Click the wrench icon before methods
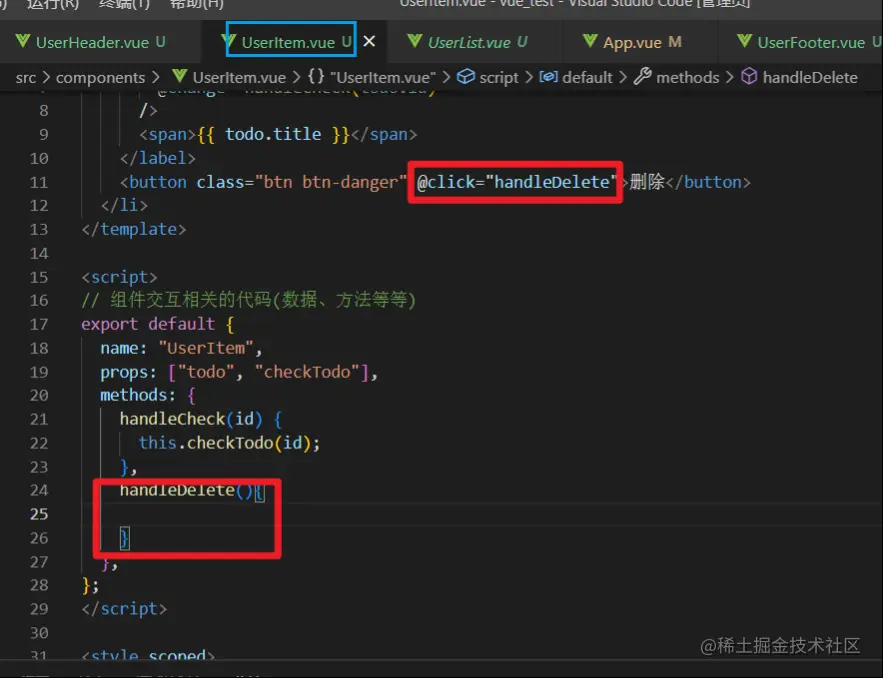 643,76
